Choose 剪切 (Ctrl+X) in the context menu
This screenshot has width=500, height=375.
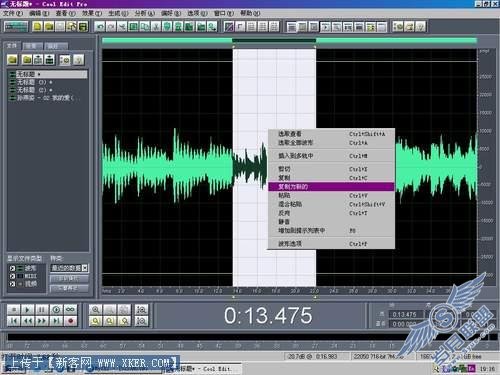point(331,169)
